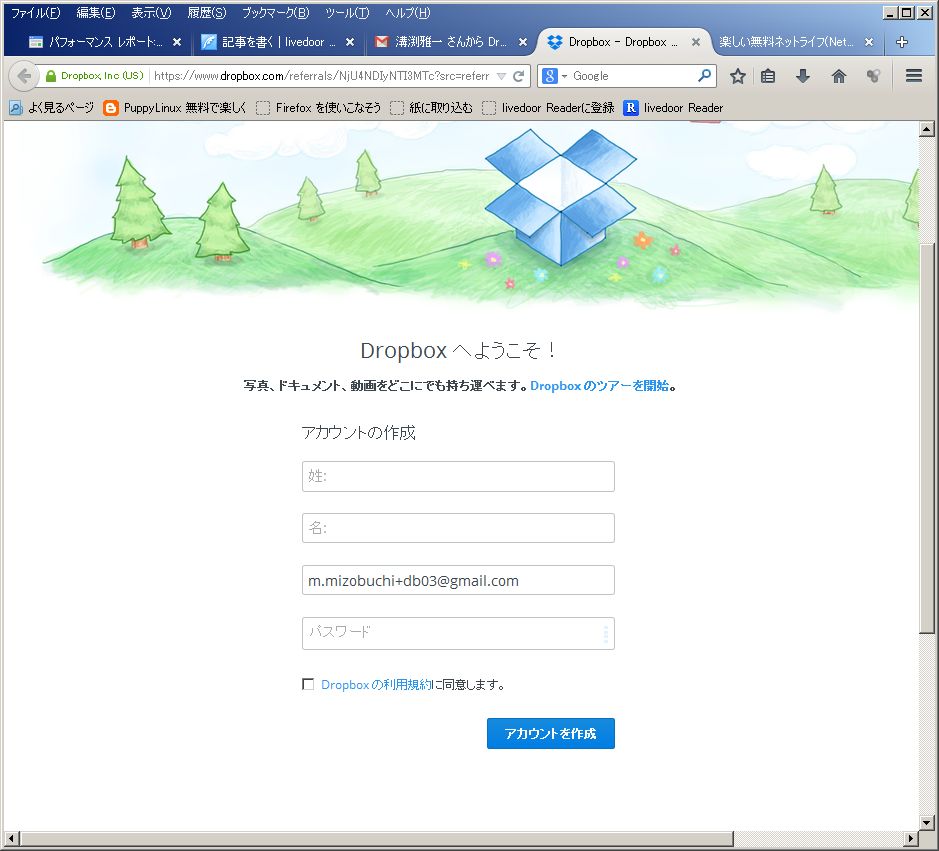The height and width of the screenshot is (851, 939).
Task: Click the password strength indicator dots
Action: tap(605, 634)
